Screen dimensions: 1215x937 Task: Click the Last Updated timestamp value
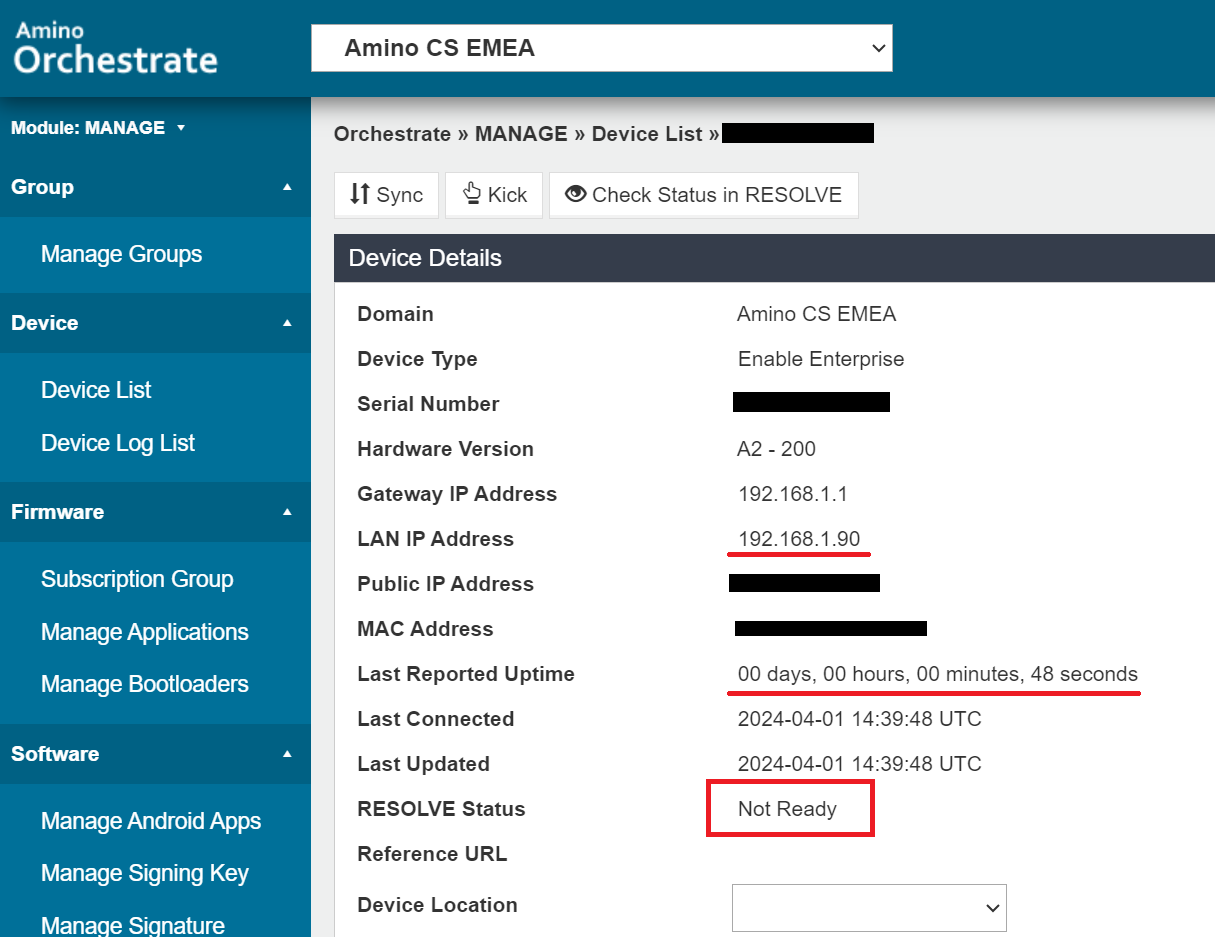[x=860, y=764]
